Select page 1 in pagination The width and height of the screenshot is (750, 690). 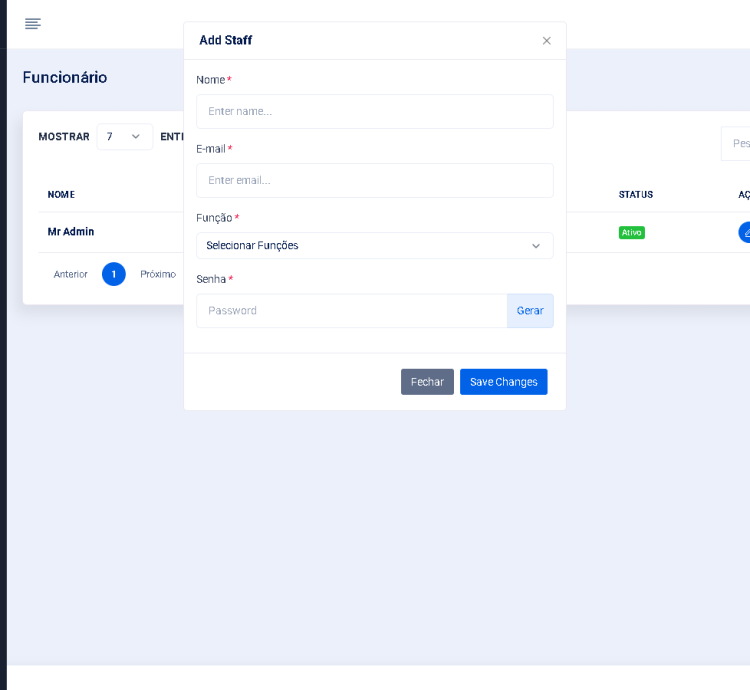pyautogui.click(x=114, y=274)
